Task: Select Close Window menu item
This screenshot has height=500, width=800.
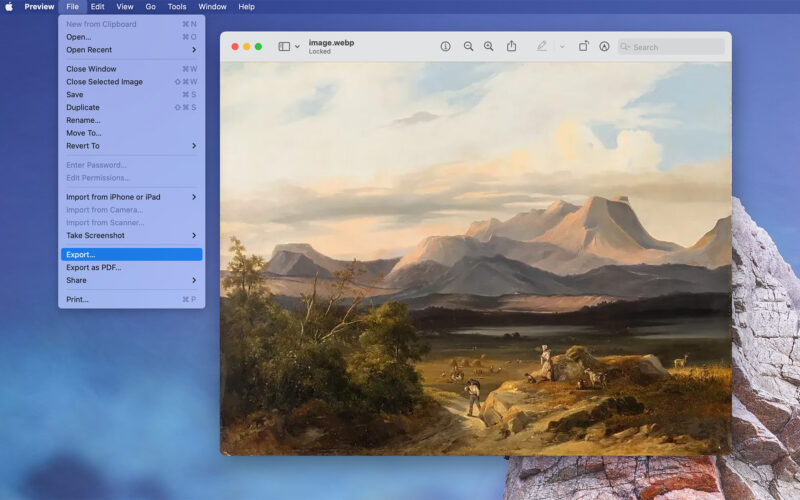Action: pyautogui.click(x=132, y=69)
